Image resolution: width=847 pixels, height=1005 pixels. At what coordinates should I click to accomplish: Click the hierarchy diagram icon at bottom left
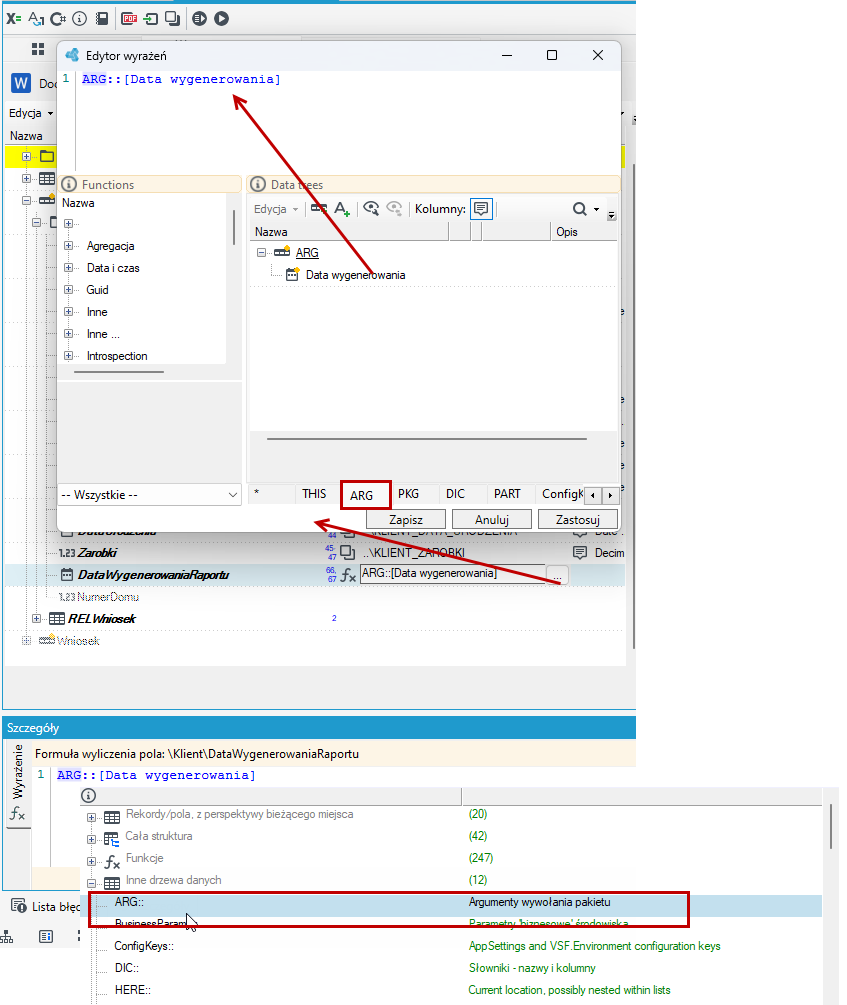click(x=7, y=936)
